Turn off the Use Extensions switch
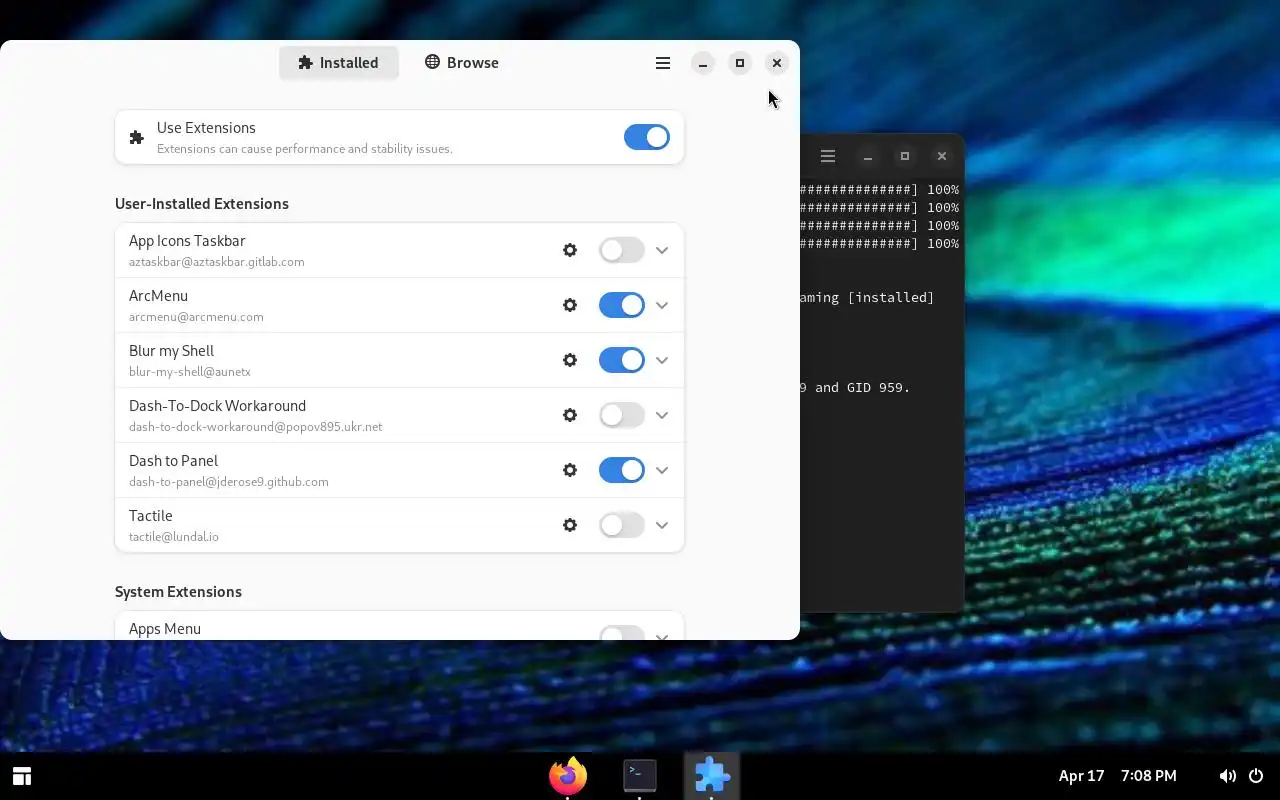 click(647, 137)
